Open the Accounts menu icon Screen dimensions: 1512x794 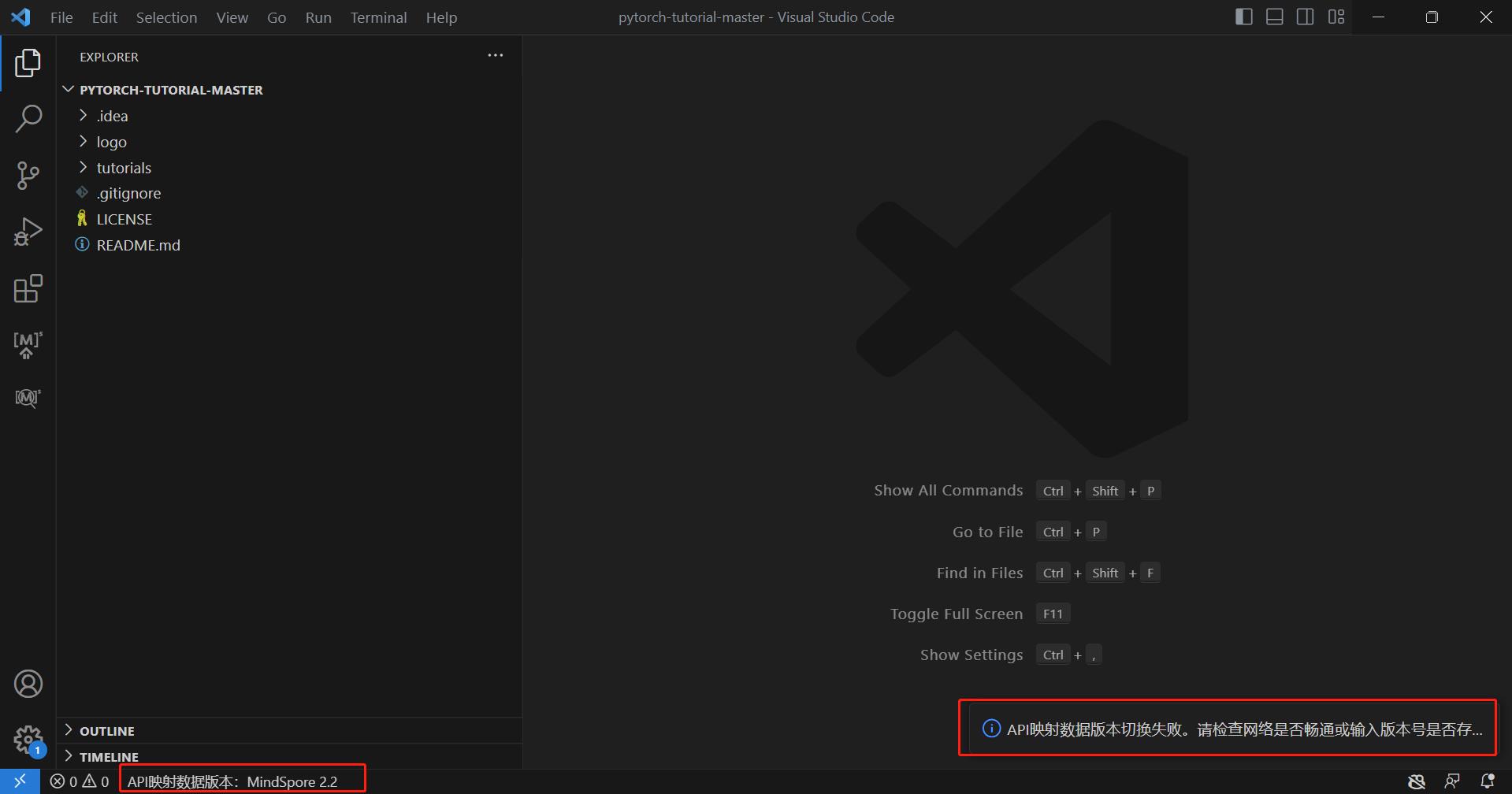pyautogui.click(x=28, y=684)
